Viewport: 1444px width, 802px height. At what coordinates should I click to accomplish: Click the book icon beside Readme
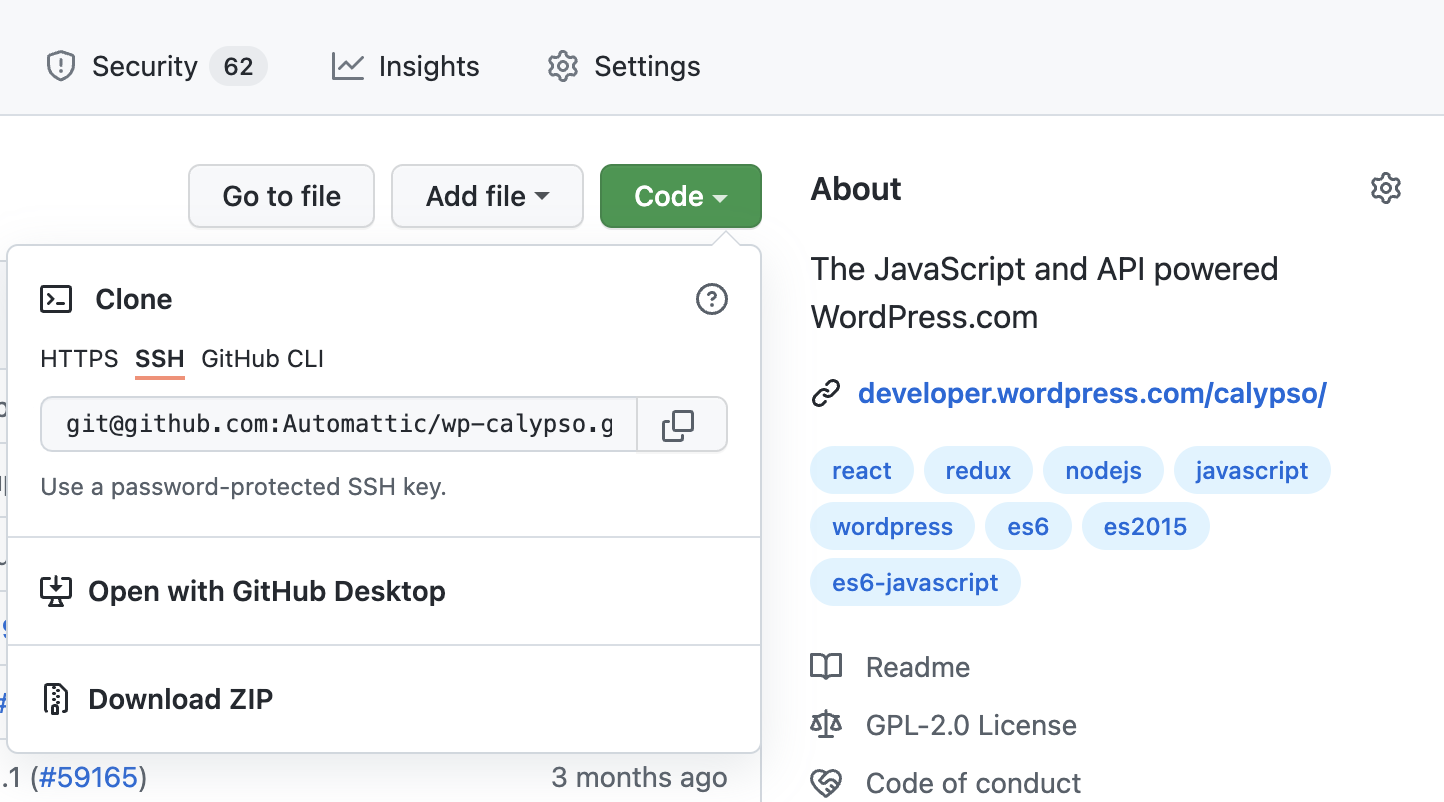point(826,667)
